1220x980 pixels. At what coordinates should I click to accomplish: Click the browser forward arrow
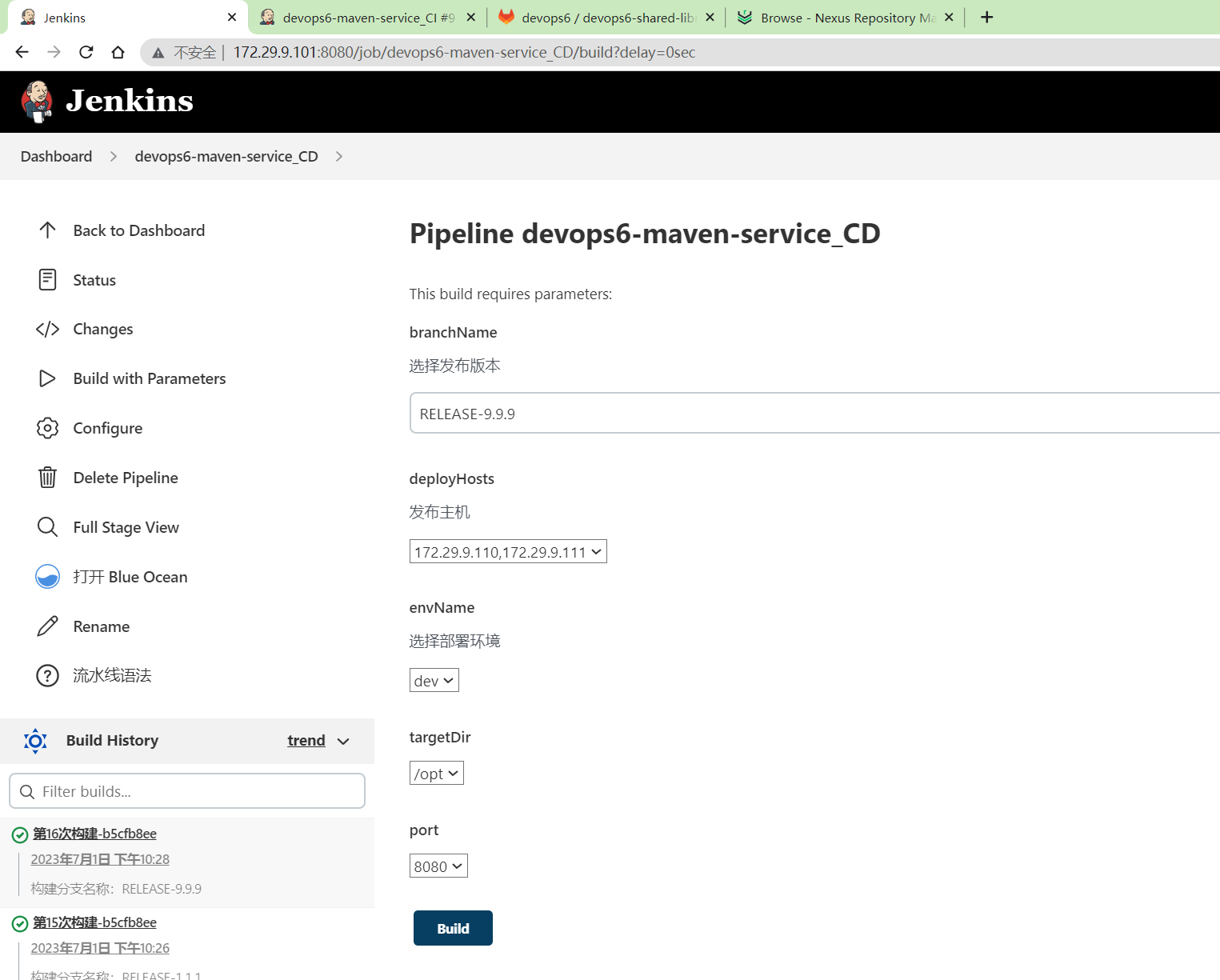(x=54, y=52)
